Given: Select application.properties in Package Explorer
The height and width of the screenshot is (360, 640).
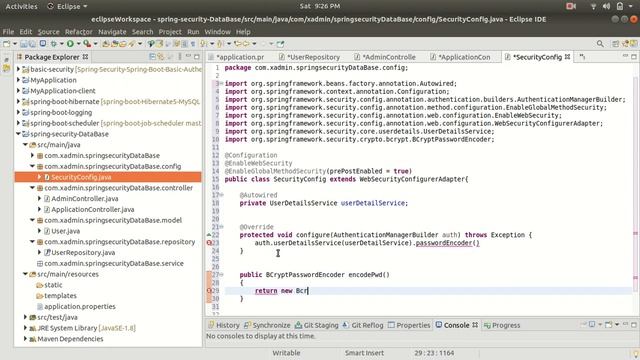Looking at the screenshot, I should click(x=80, y=307).
